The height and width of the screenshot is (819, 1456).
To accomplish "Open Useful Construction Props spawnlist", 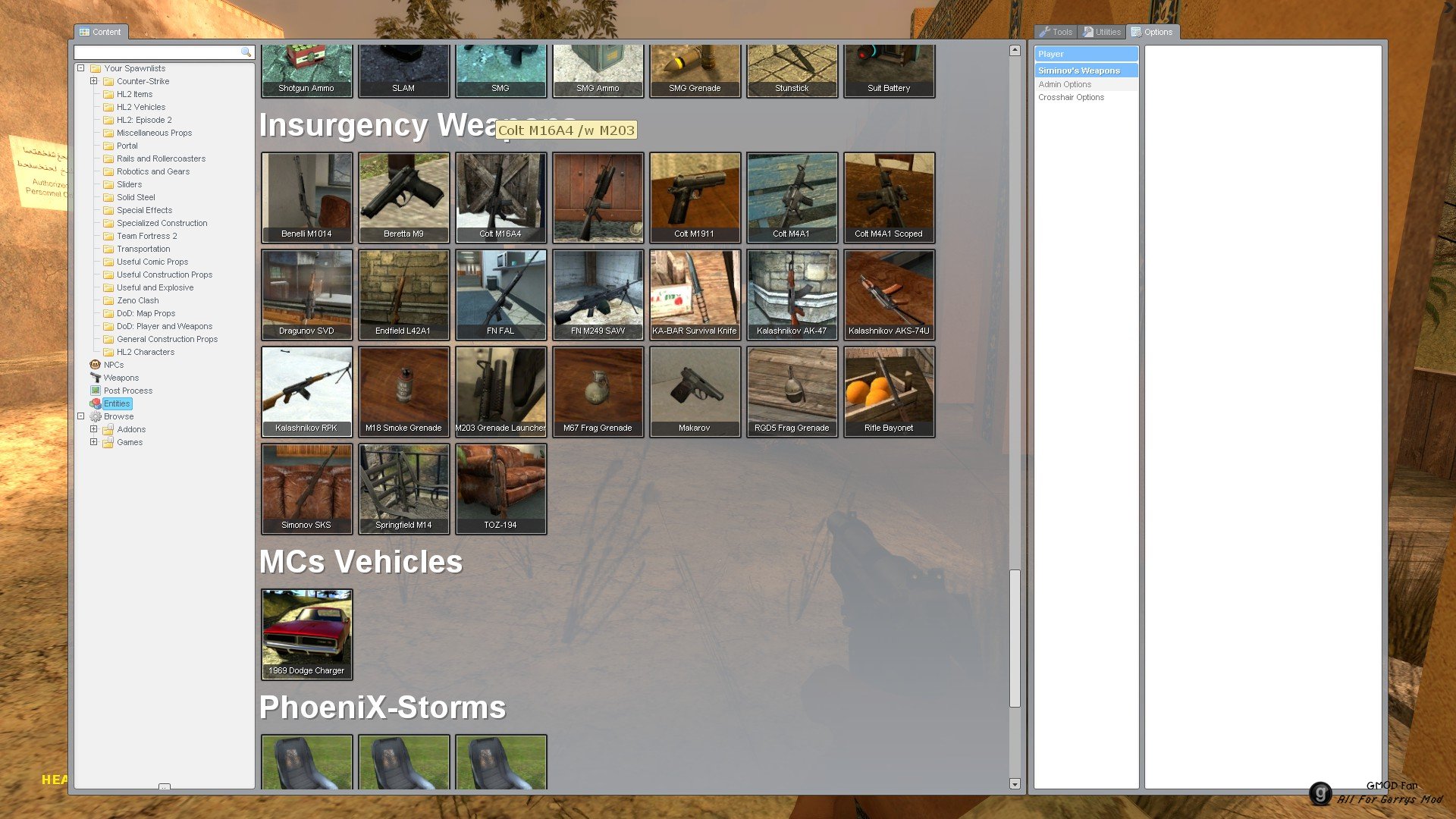I will 165,275.
